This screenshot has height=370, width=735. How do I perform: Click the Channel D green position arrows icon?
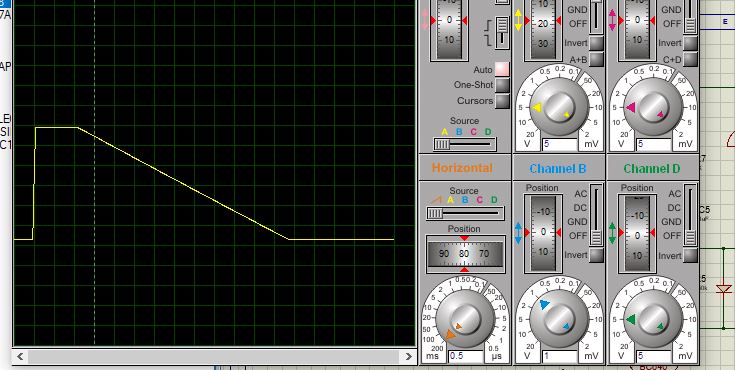(x=612, y=233)
